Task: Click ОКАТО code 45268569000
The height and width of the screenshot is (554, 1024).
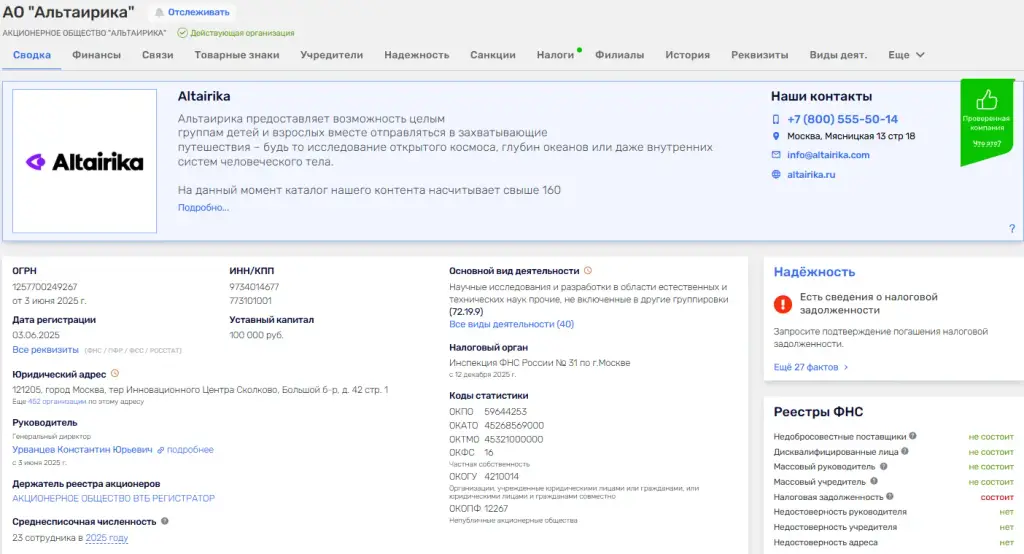Action: point(514,425)
